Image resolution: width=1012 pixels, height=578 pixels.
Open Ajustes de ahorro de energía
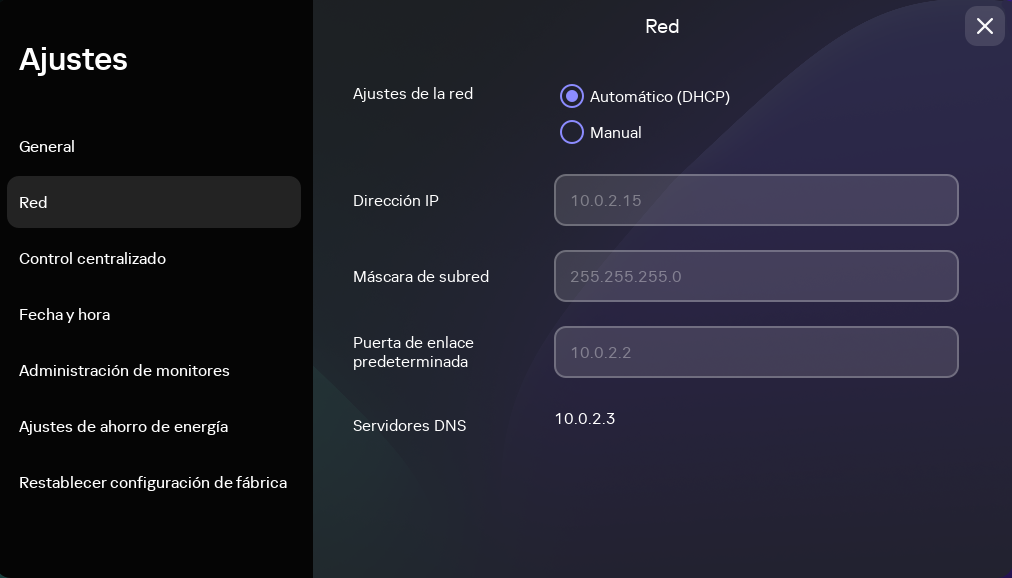click(x=123, y=426)
